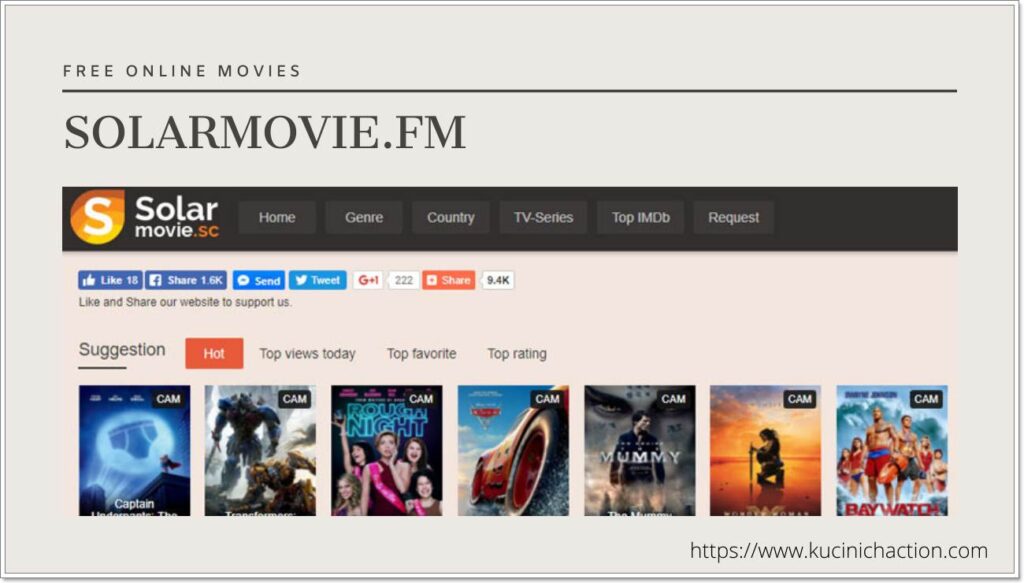Screen dimensions: 1024x583
Task: Select the Hot tab
Action: click(214, 353)
